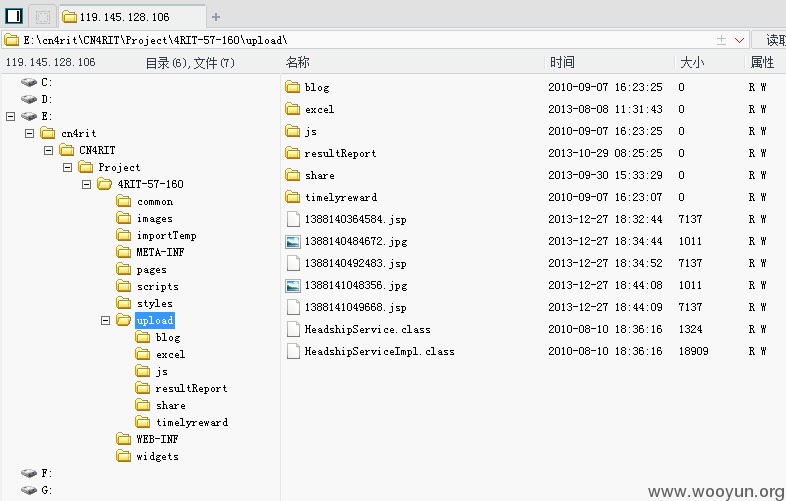This screenshot has width=786, height=501.
Task: Select the images folder in the tree
Action: click(x=154, y=219)
